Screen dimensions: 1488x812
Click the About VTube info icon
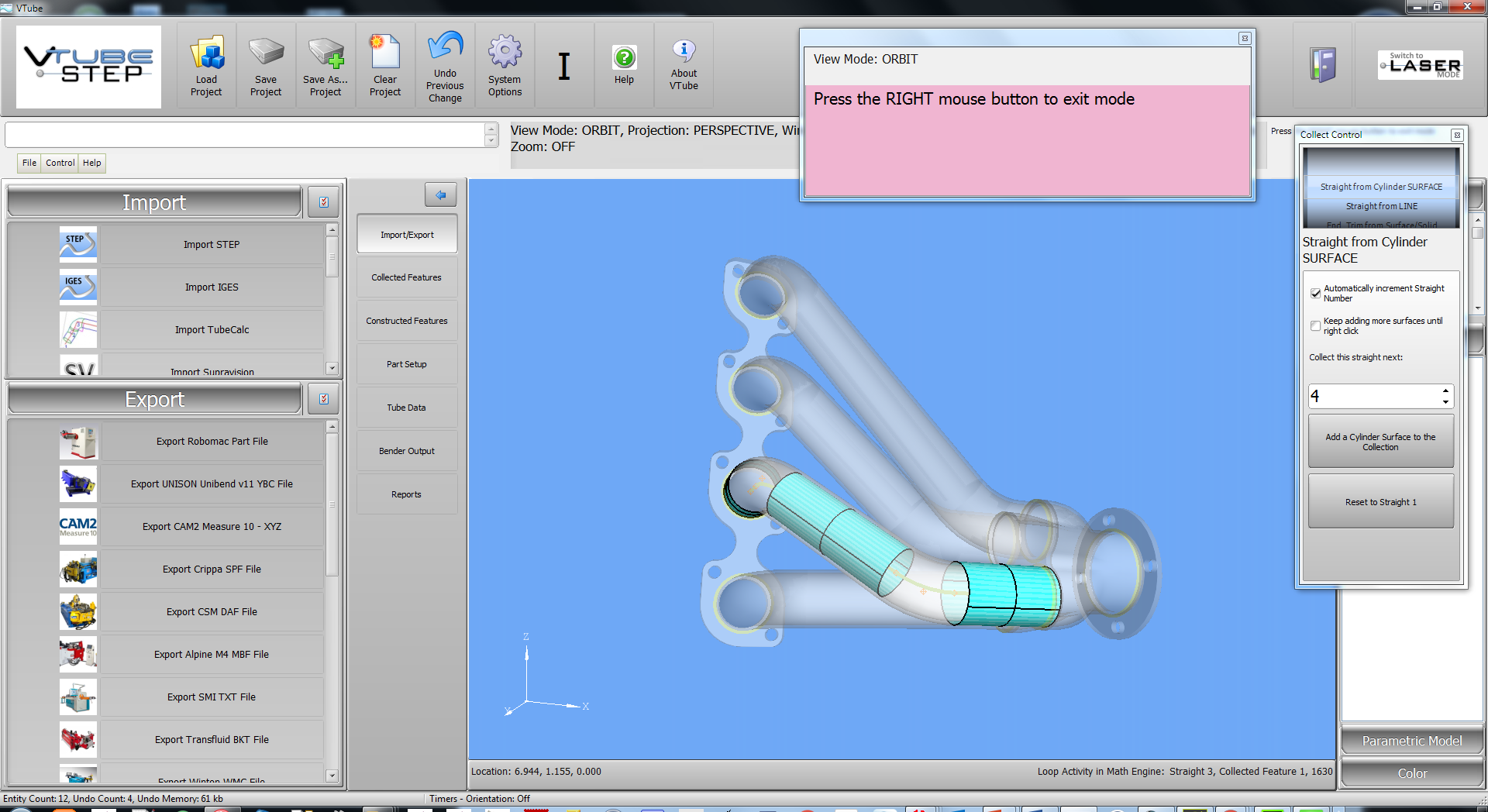pyautogui.click(x=684, y=51)
